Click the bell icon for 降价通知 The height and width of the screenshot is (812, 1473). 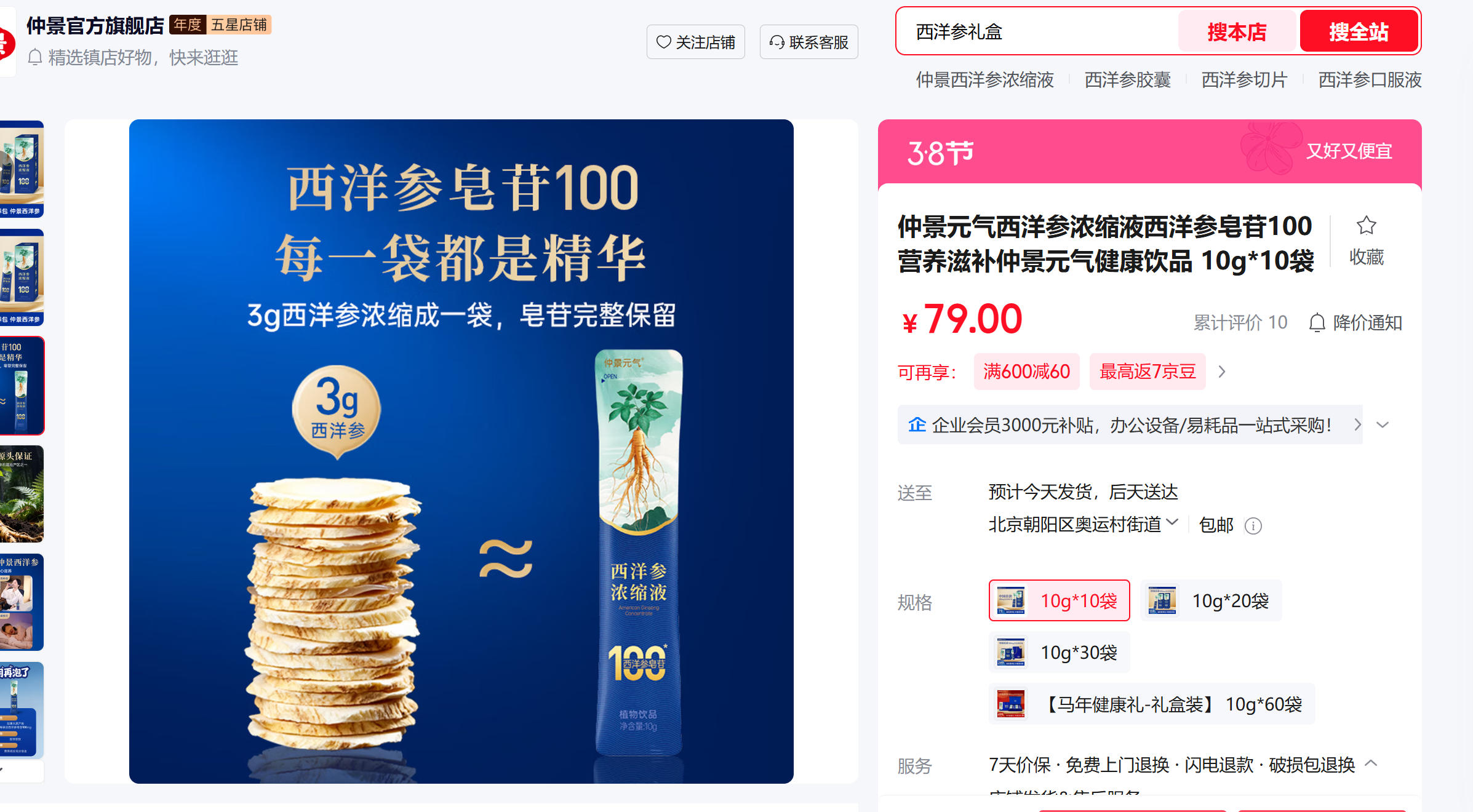coord(1317,322)
